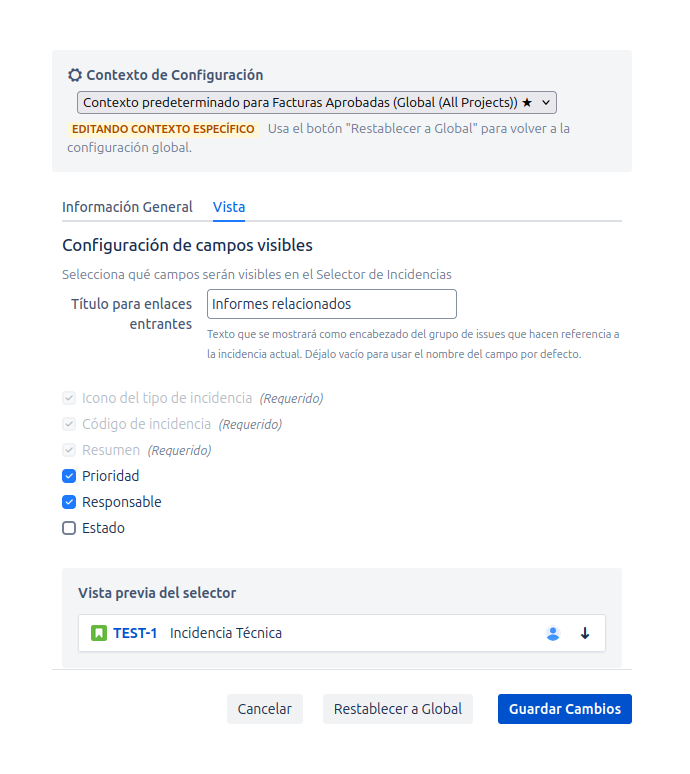Click Restablecer a Global
690x774 pixels.
pos(398,709)
